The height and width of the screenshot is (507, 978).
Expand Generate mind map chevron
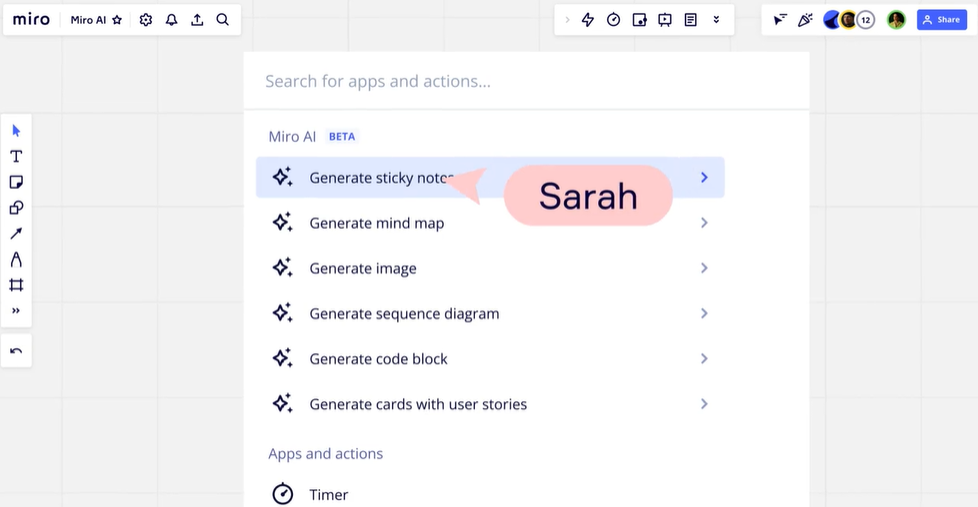(704, 223)
